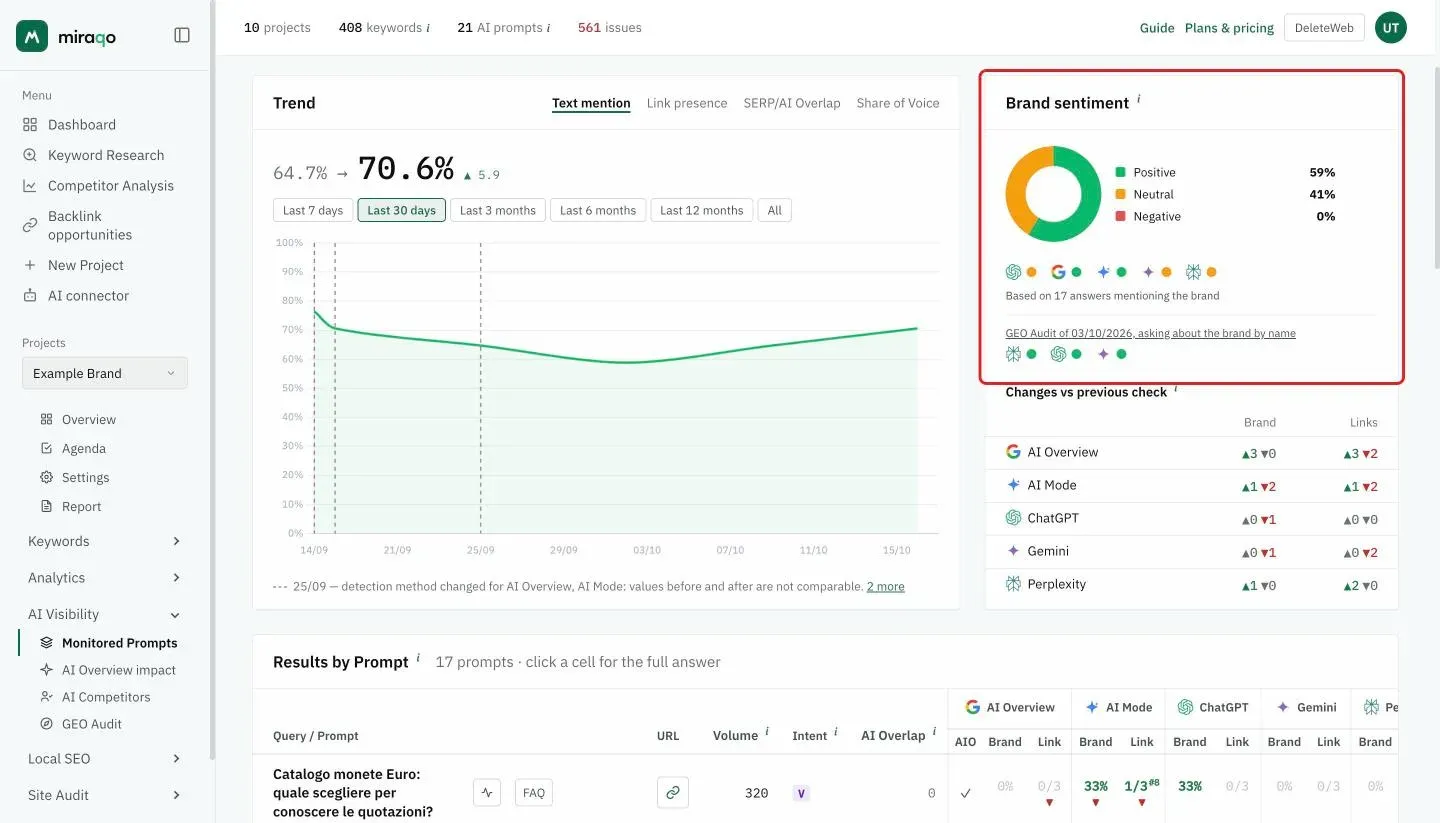Open Dashboard via its grid icon
This screenshot has height=823, width=1440.
tap(30, 125)
